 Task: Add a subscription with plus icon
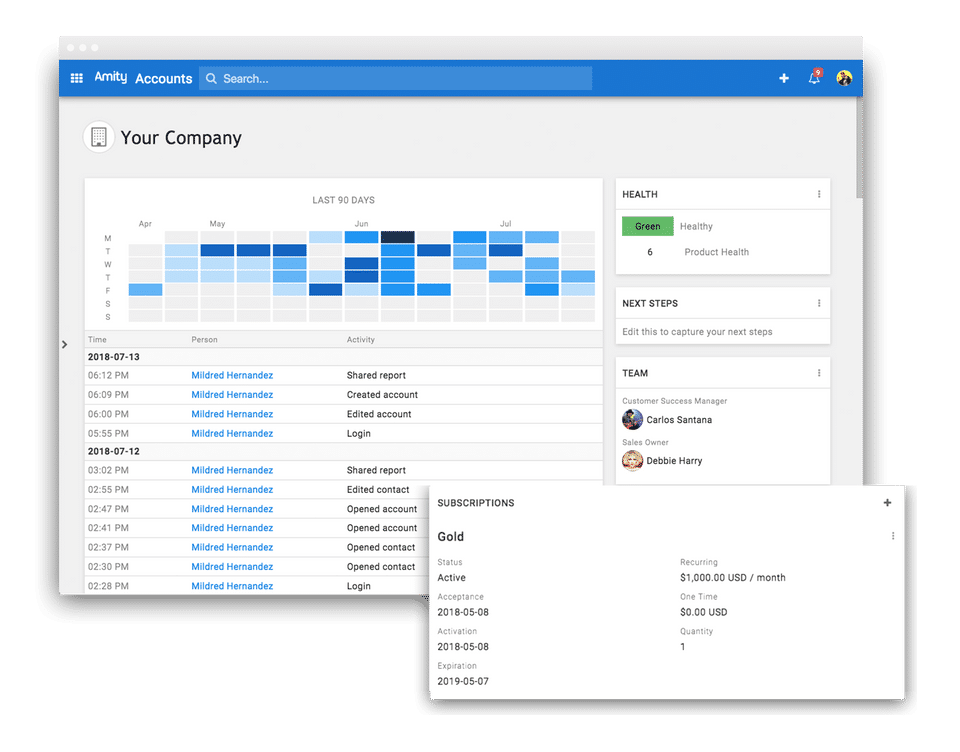click(x=887, y=503)
